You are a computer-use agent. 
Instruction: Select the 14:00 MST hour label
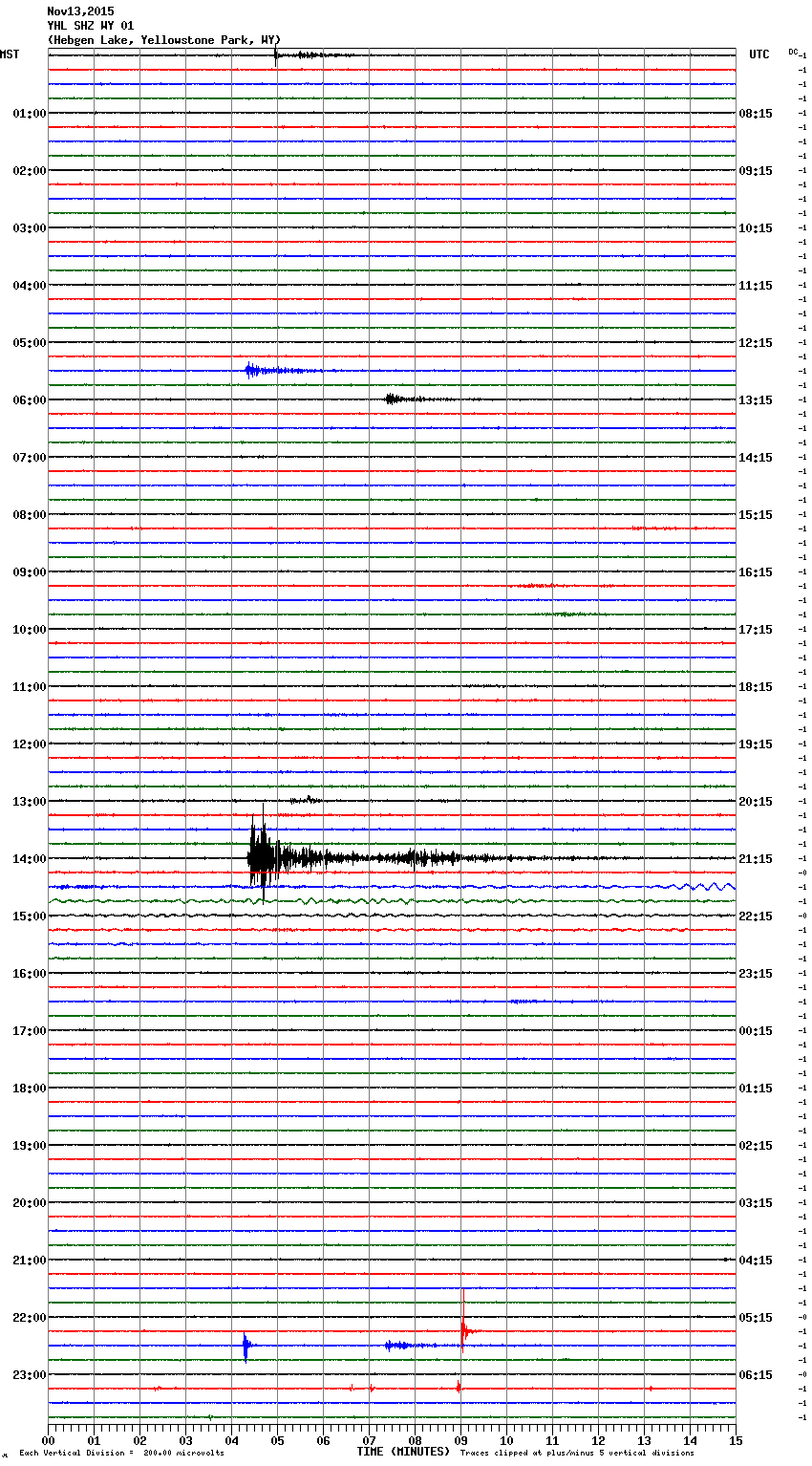click(x=30, y=859)
